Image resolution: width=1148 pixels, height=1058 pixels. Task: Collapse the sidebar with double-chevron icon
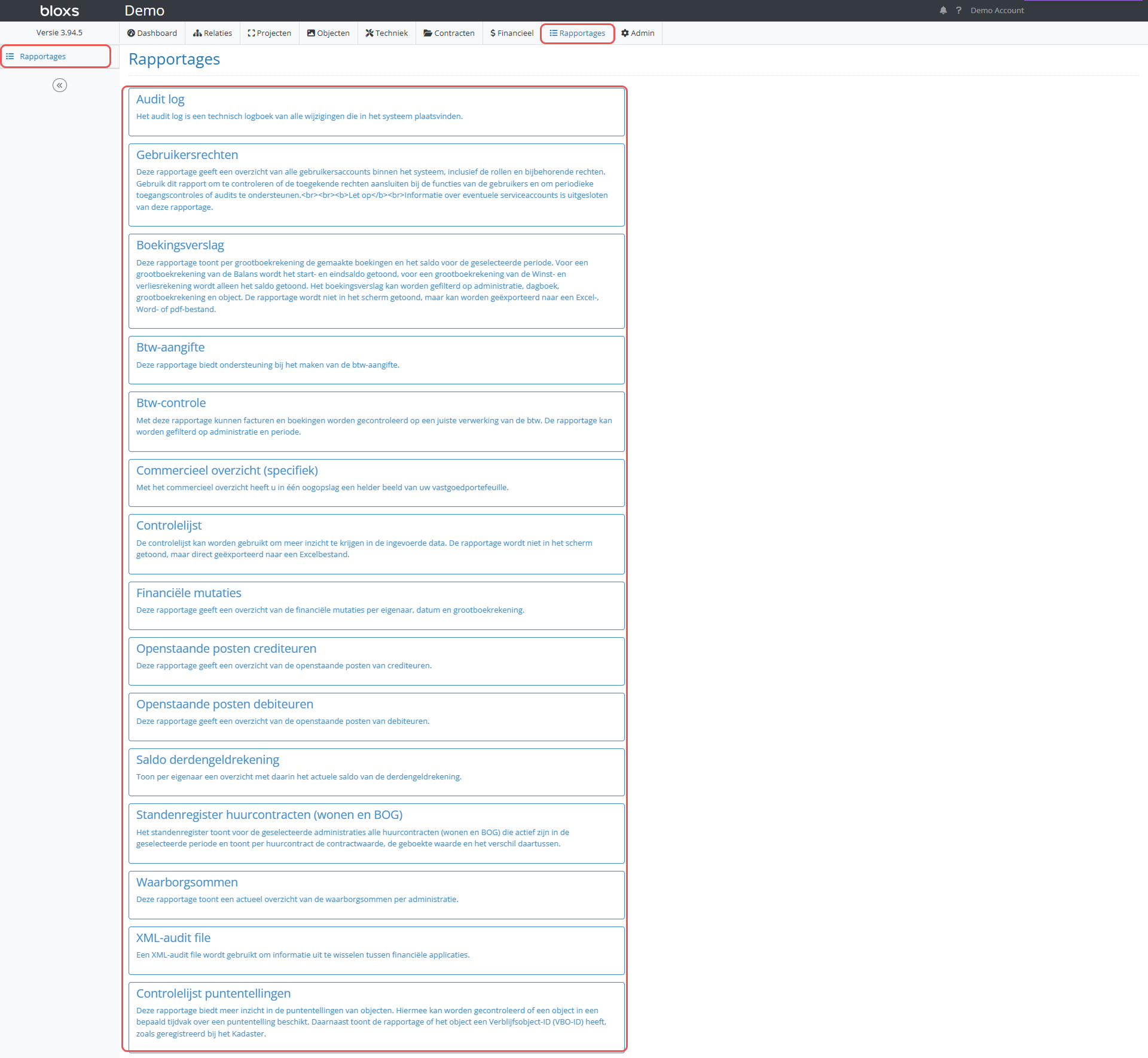60,85
